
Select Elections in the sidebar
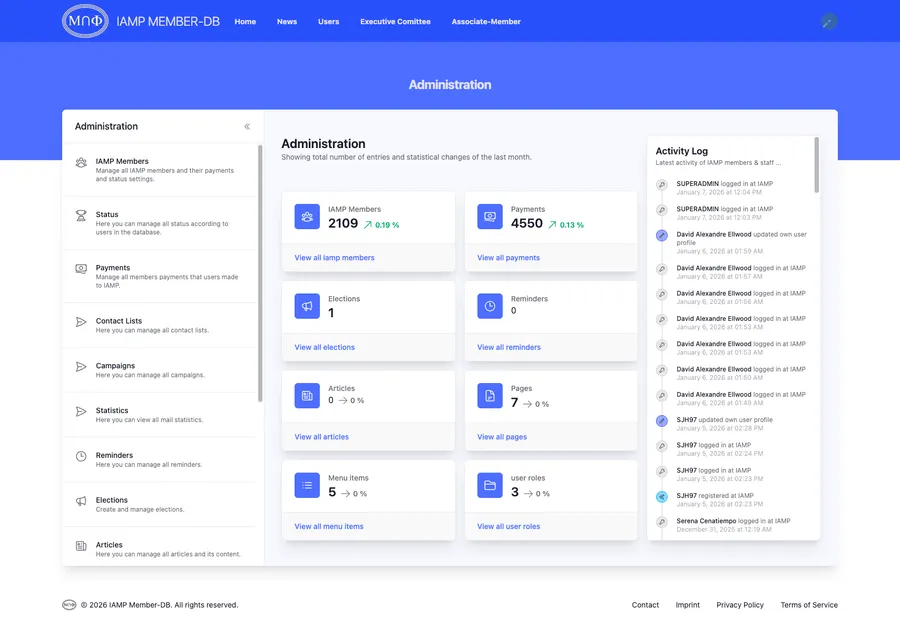click(160, 504)
